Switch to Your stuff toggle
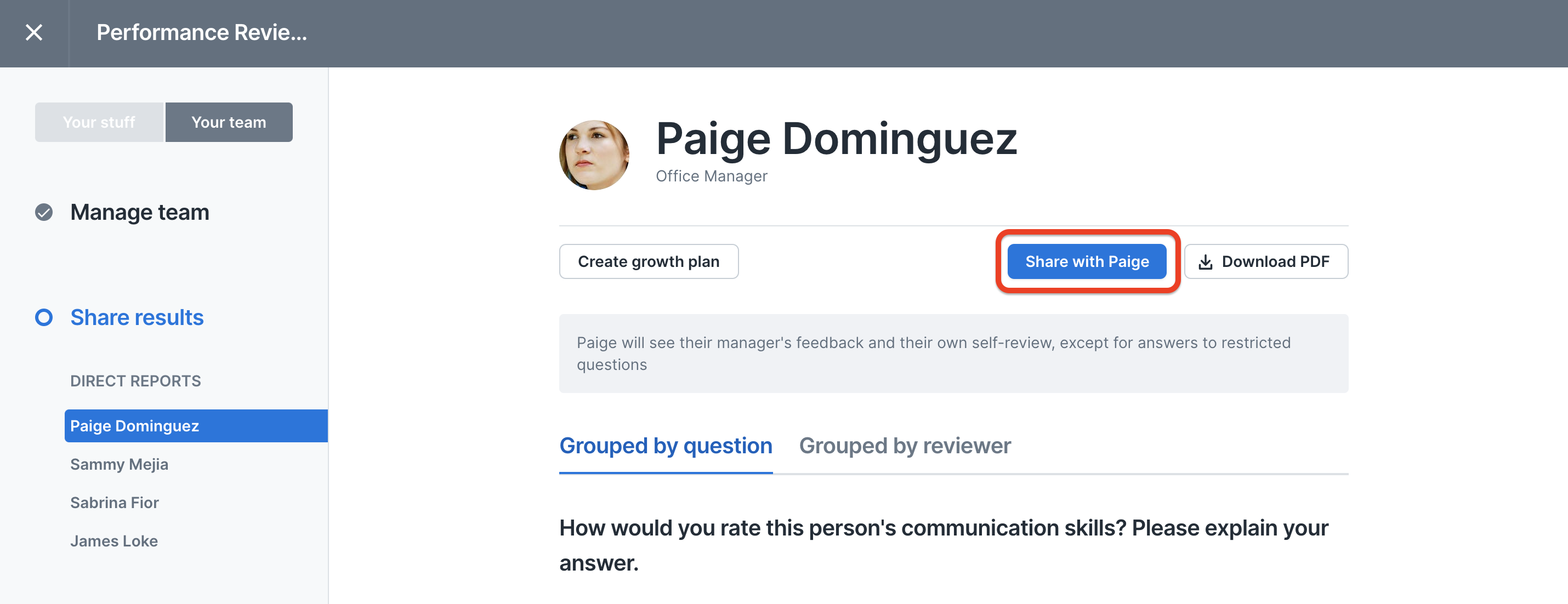This screenshot has width=1568, height=604. coord(99,122)
